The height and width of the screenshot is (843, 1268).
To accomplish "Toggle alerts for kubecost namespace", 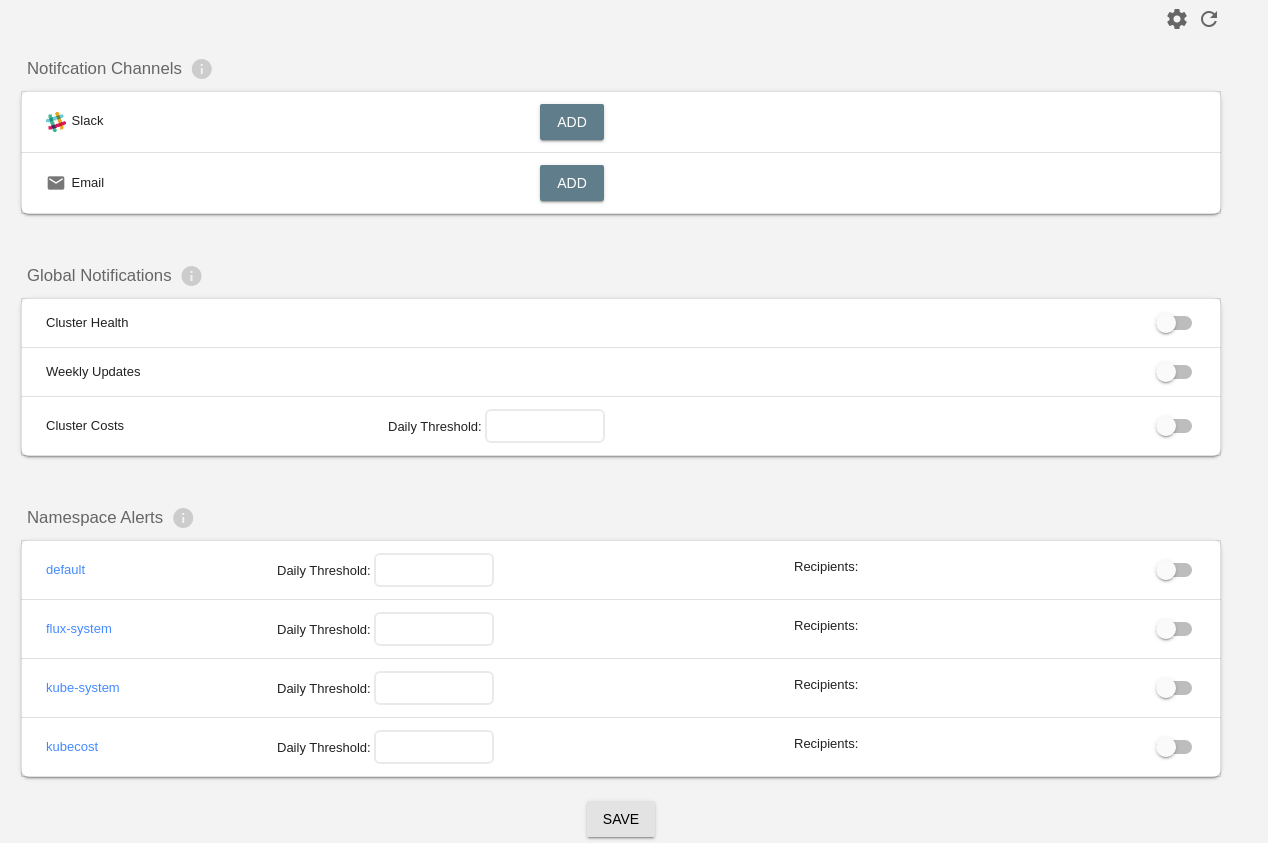I will click(x=1174, y=747).
